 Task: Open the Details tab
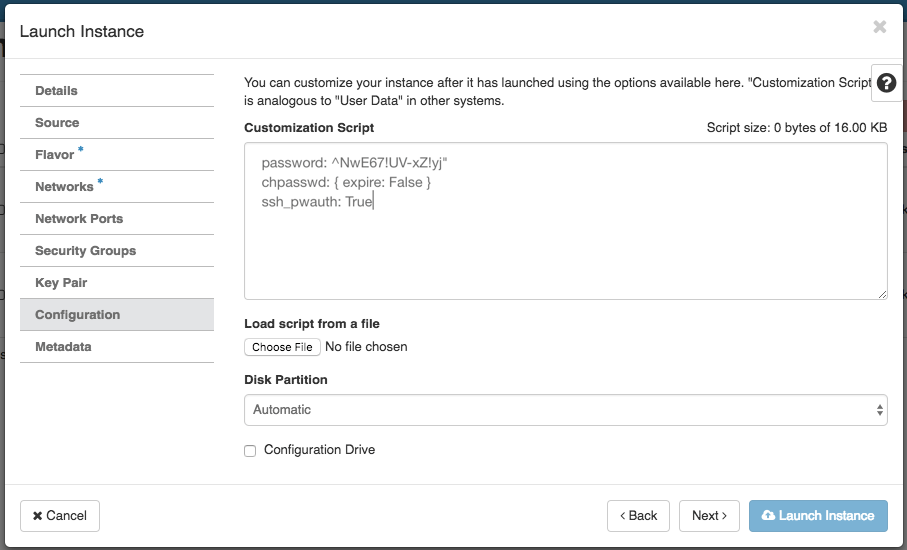point(117,91)
